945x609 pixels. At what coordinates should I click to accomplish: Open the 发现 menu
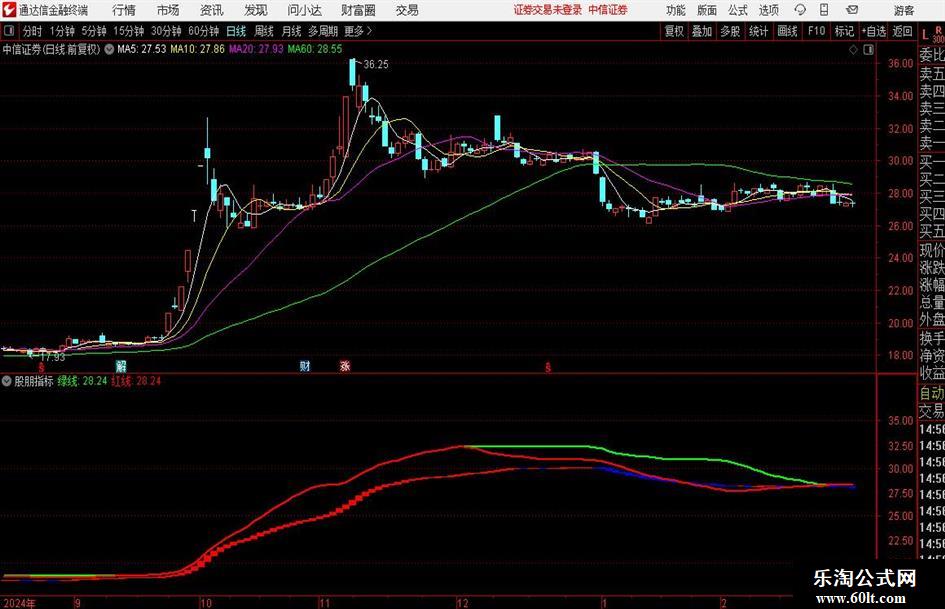[x=256, y=10]
